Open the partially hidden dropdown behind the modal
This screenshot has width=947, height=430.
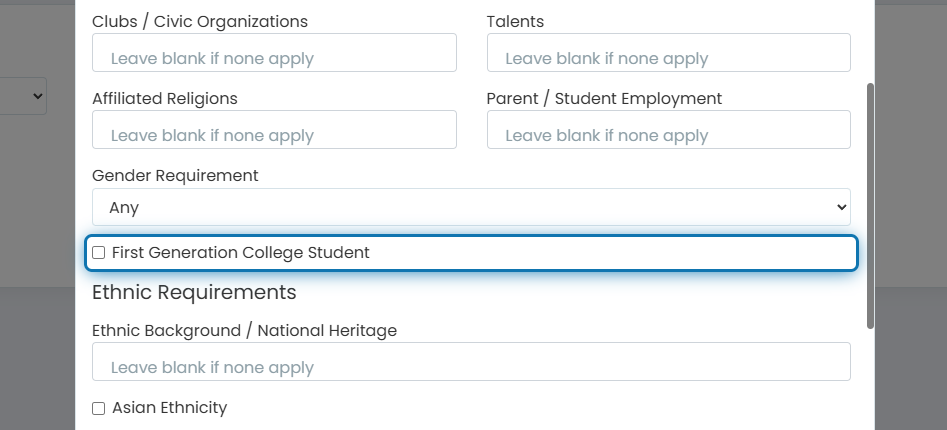click(x=23, y=96)
